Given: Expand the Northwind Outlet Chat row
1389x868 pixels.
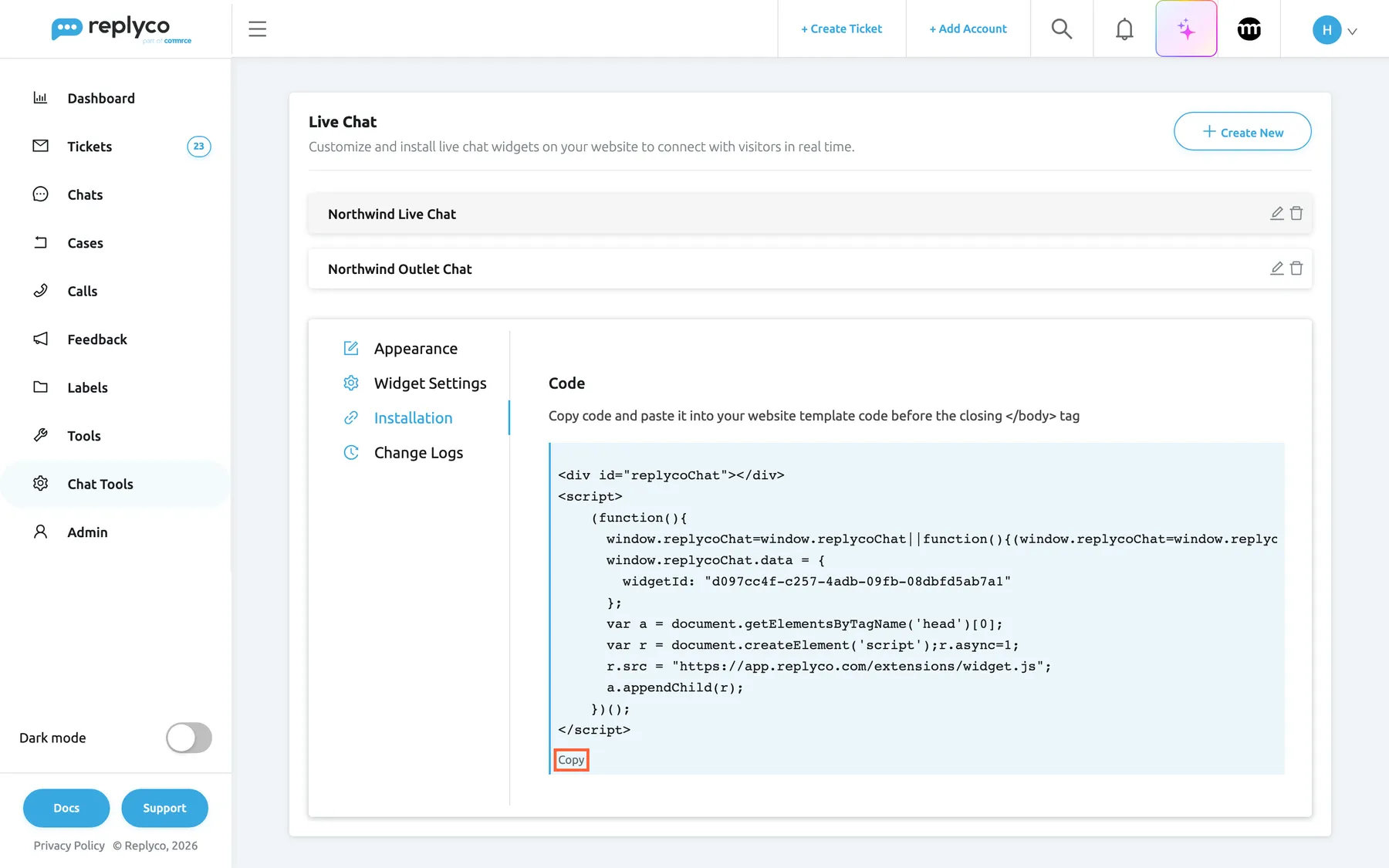Looking at the screenshot, I should point(809,269).
